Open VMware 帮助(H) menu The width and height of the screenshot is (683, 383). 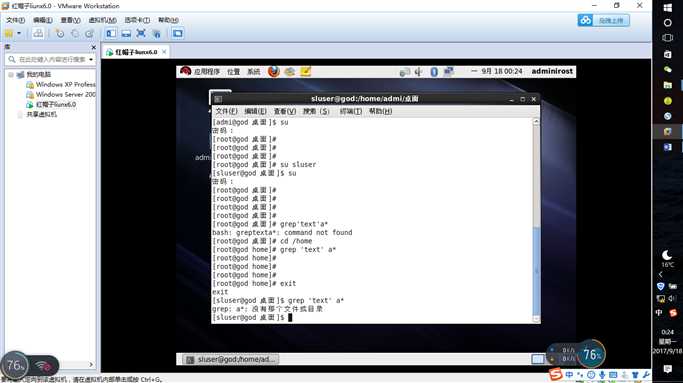click(168, 20)
